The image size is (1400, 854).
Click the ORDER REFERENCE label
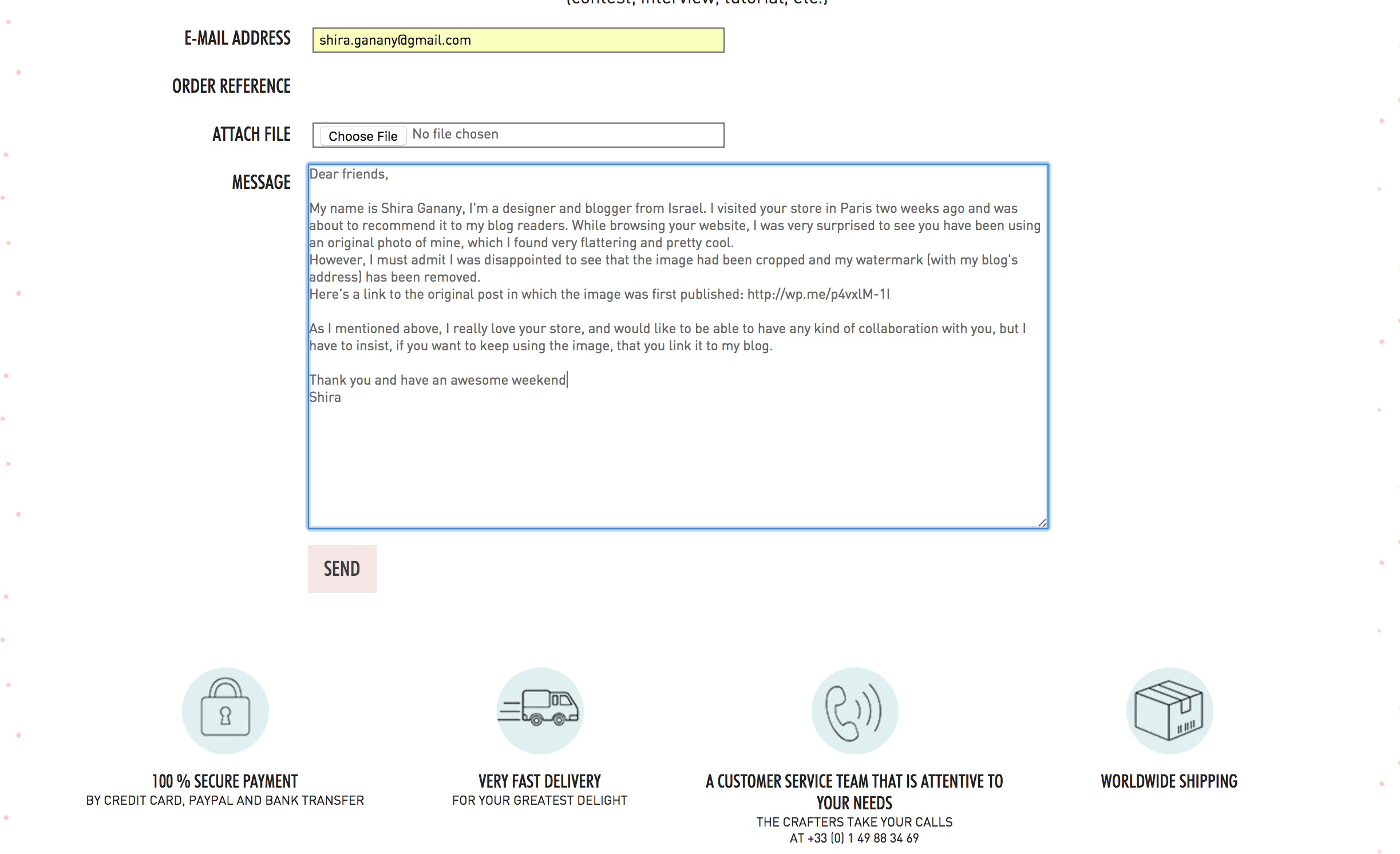231,86
